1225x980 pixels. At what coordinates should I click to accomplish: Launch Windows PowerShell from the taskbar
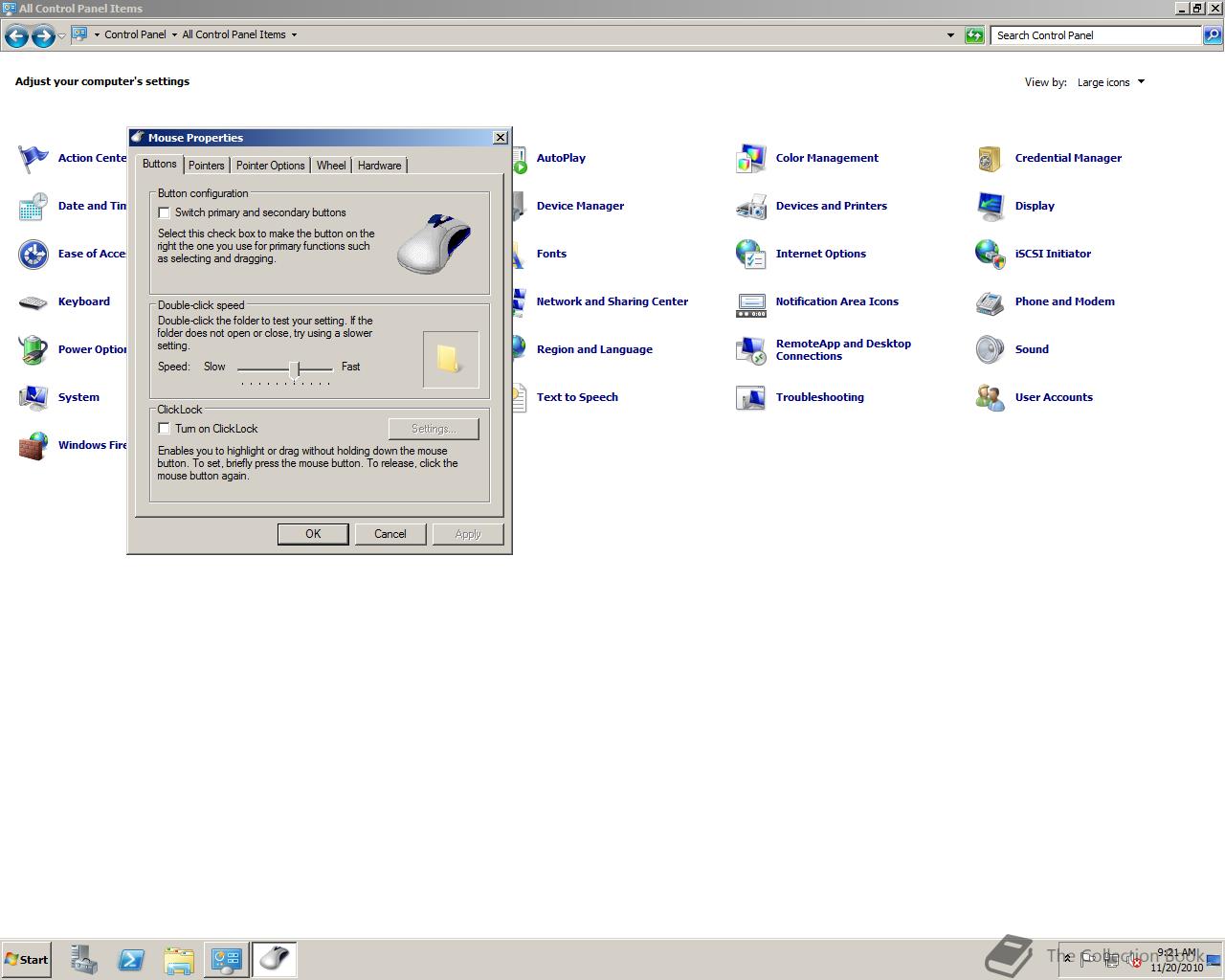tap(131, 960)
